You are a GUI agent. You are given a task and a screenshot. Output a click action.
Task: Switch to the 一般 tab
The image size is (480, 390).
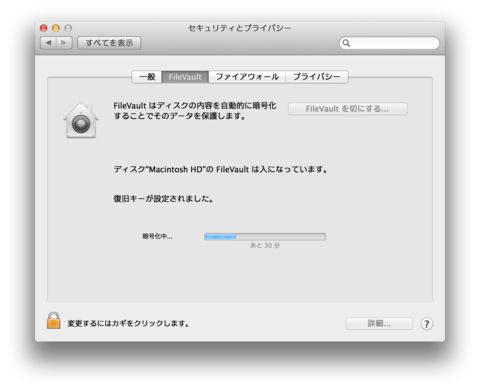(147, 77)
